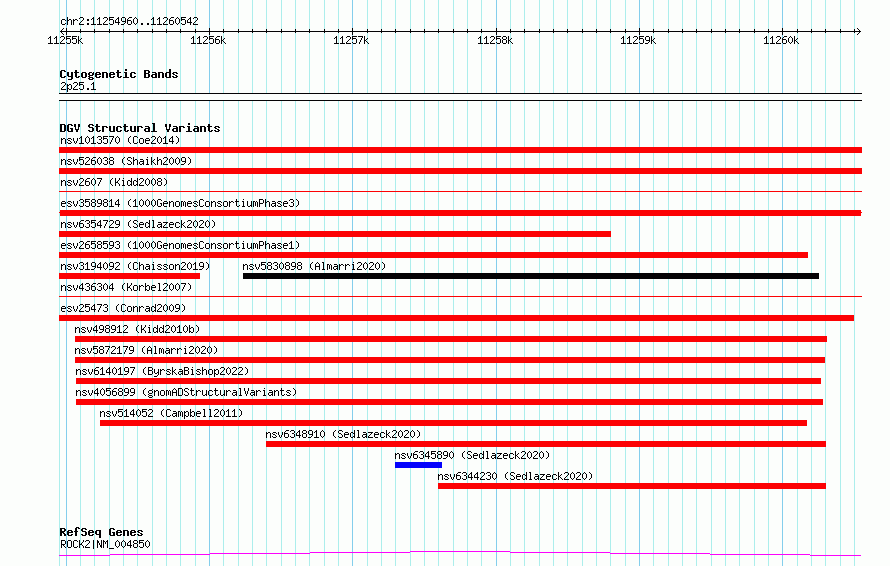Viewport: 890px width, 566px height.
Task: Select nsv514052 (Campbell2011) variant label
Action: tap(171, 413)
